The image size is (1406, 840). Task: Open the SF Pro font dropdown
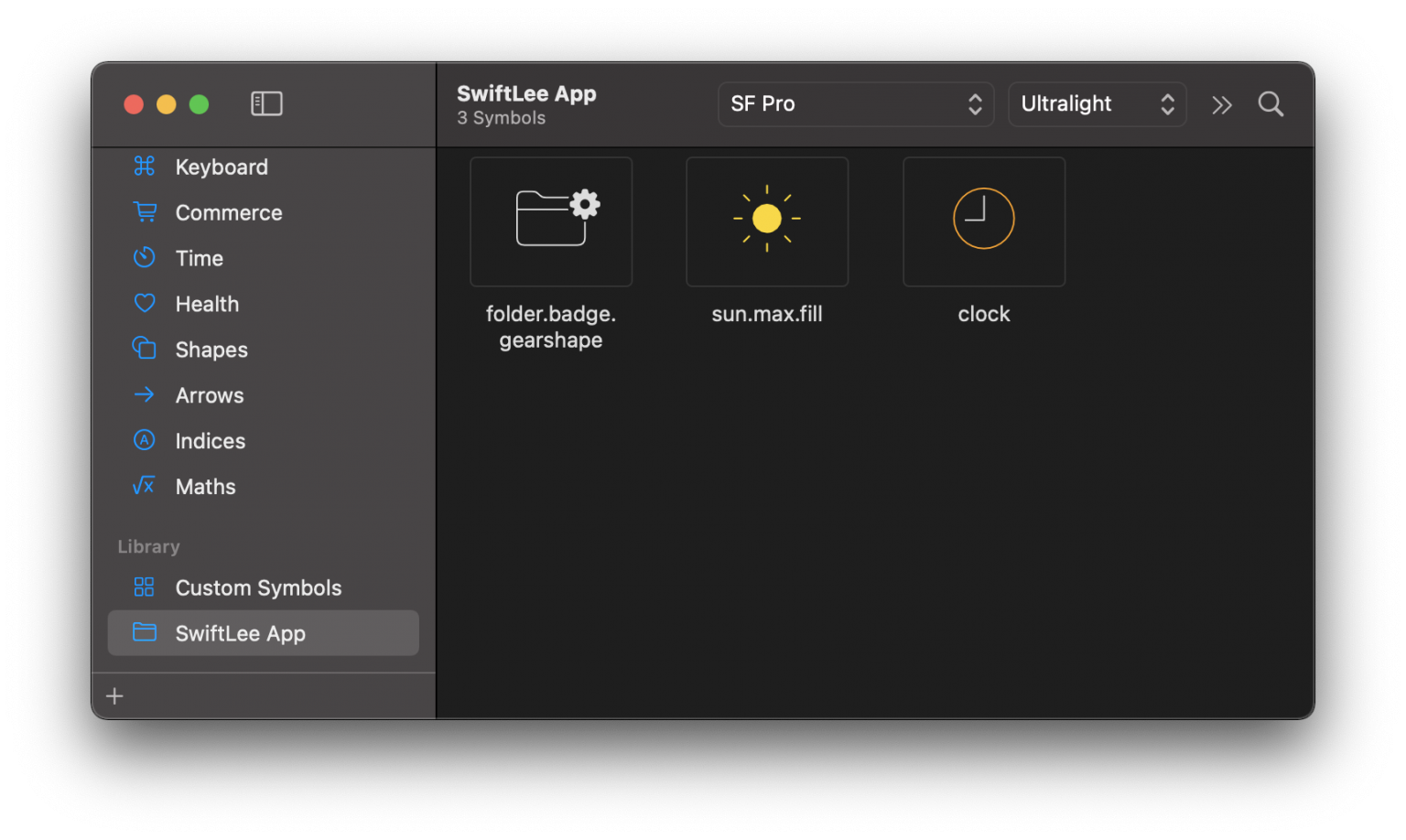click(855, 103)
